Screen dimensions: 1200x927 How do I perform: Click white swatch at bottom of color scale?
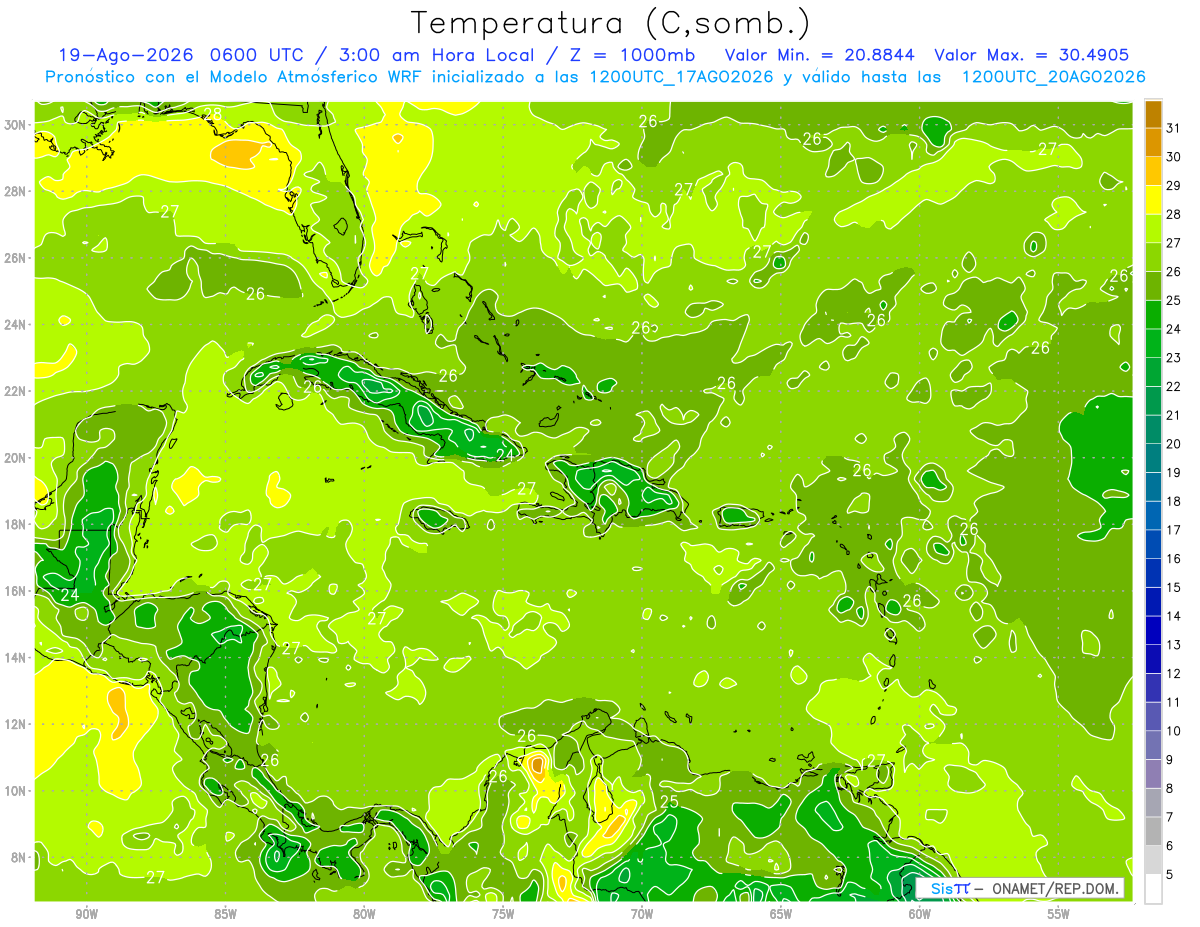coord(1153,889)
